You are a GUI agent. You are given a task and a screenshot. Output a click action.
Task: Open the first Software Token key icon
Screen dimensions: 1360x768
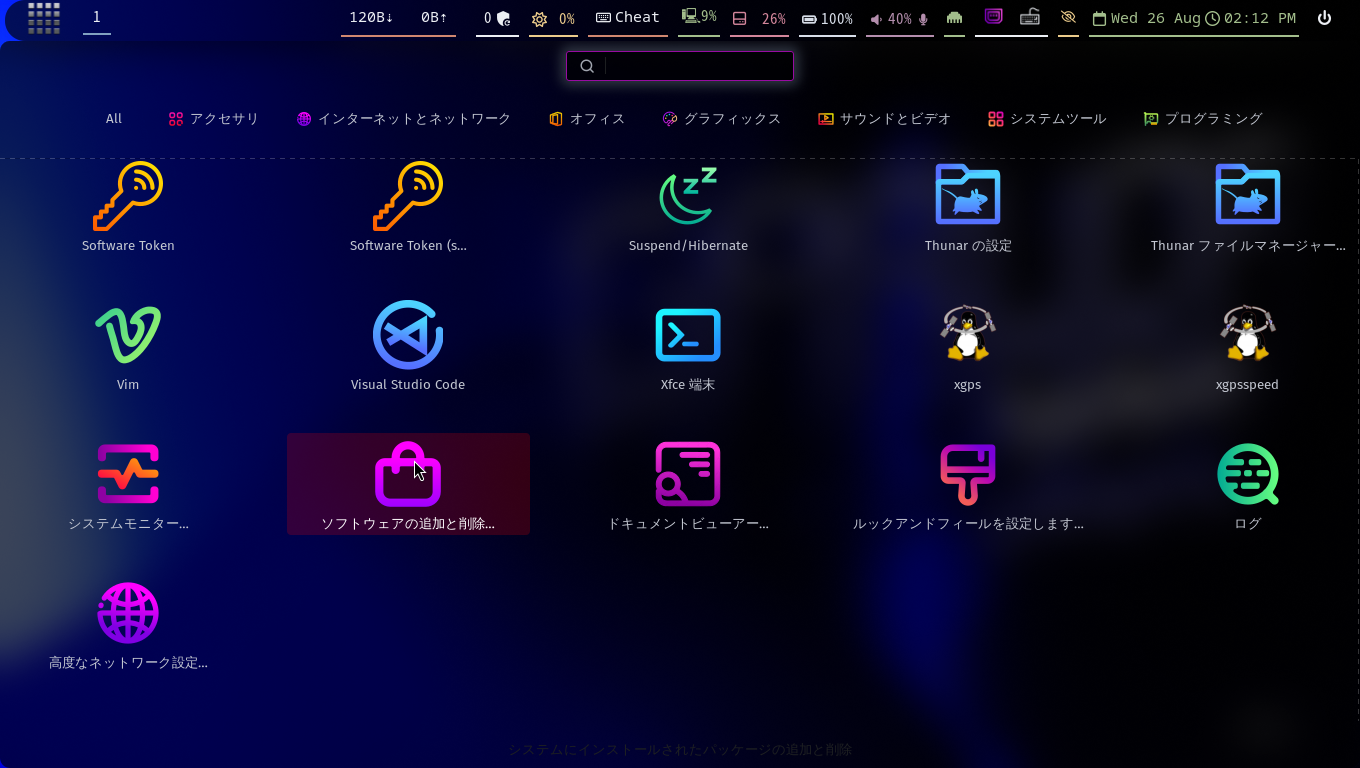point(128,196)
